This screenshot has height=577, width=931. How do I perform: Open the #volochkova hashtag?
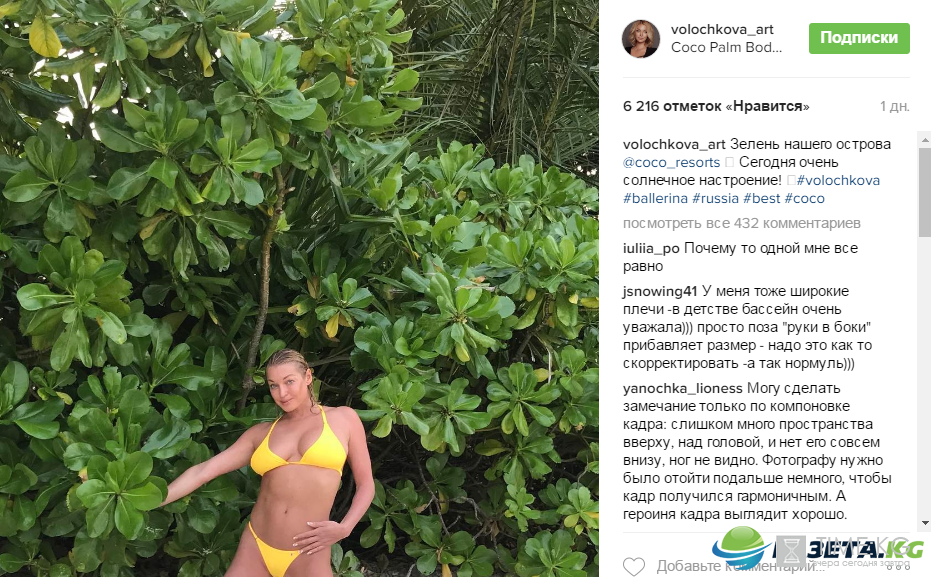838,180
